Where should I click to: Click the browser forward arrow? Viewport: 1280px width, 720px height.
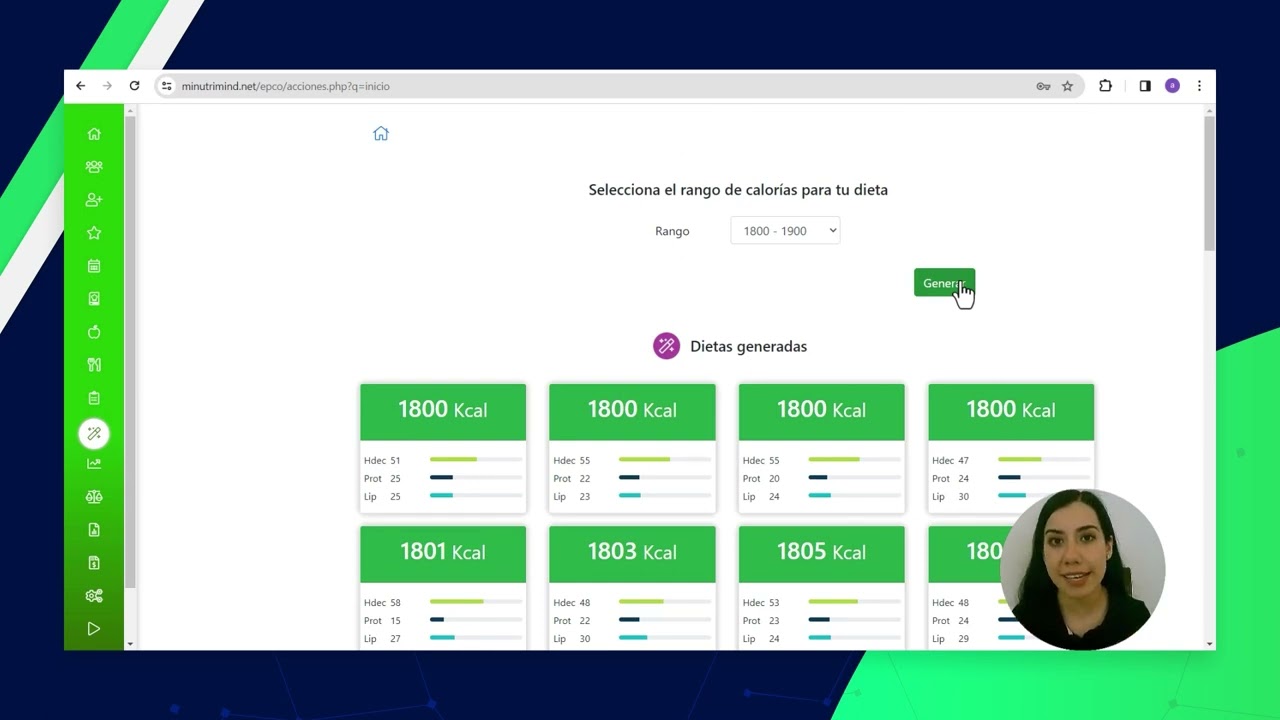pyautogui.click(x=107, y=86)
